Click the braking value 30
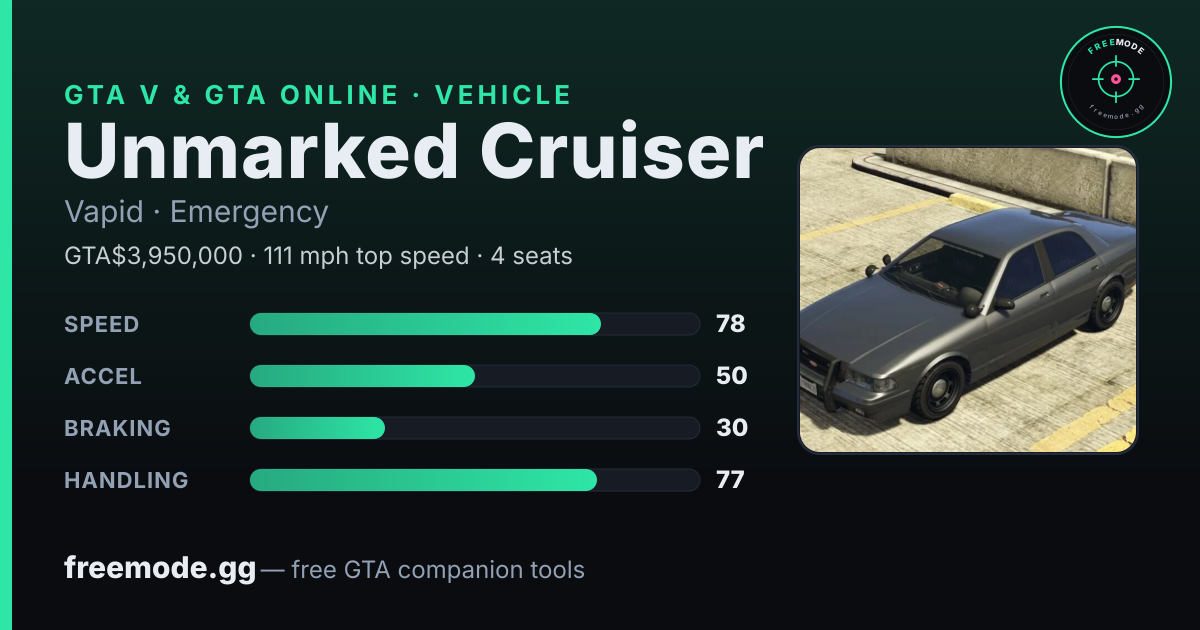The height and width of the screenshot is (630, 1200). point(732,428)
